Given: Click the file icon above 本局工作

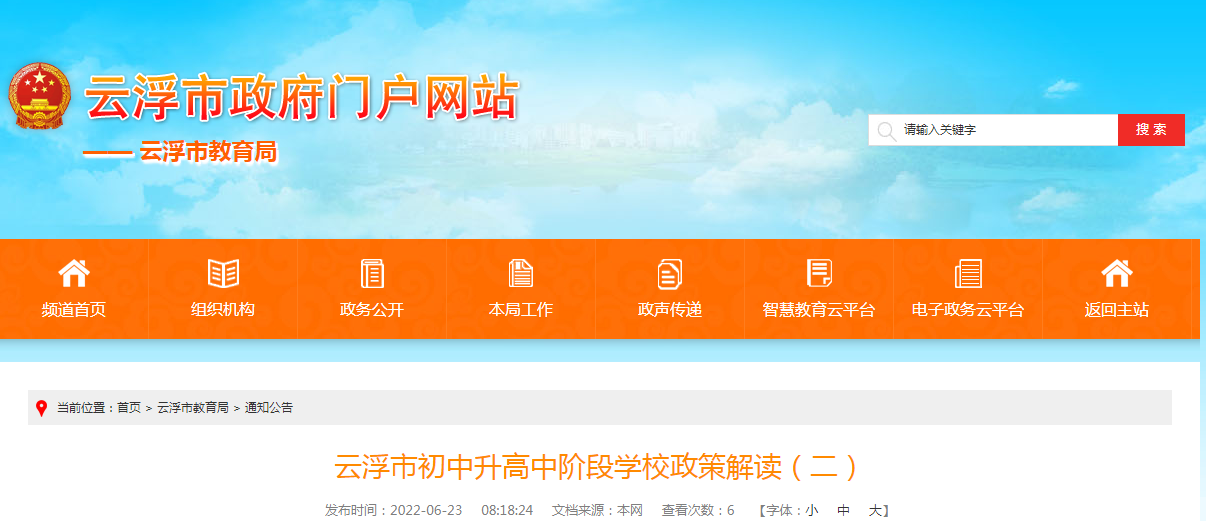Looking at the screenshot, I should point(521,273).
